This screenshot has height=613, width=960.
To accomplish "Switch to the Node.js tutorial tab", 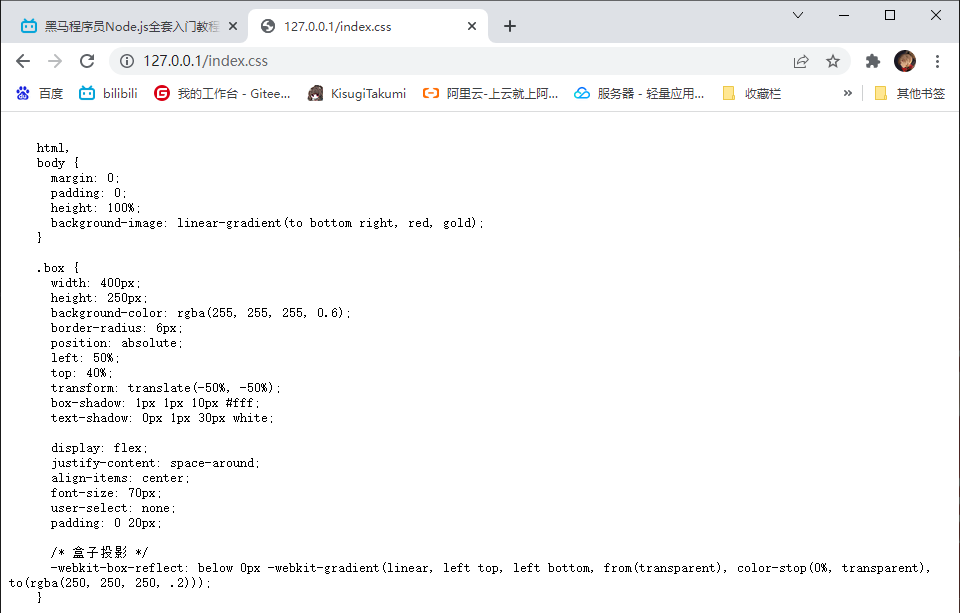I will point(130,26).
